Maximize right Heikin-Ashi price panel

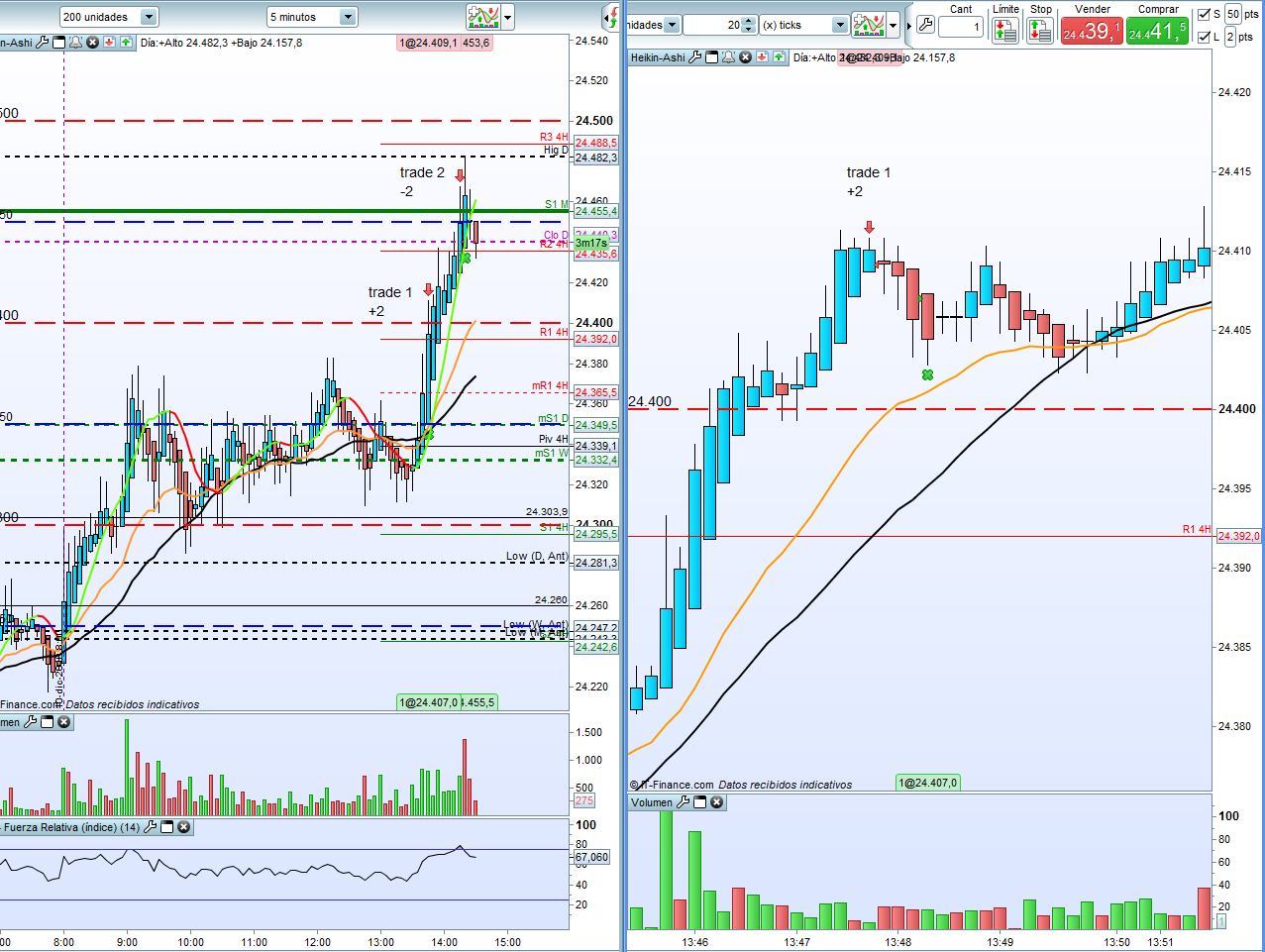click(x=711, y=57)
